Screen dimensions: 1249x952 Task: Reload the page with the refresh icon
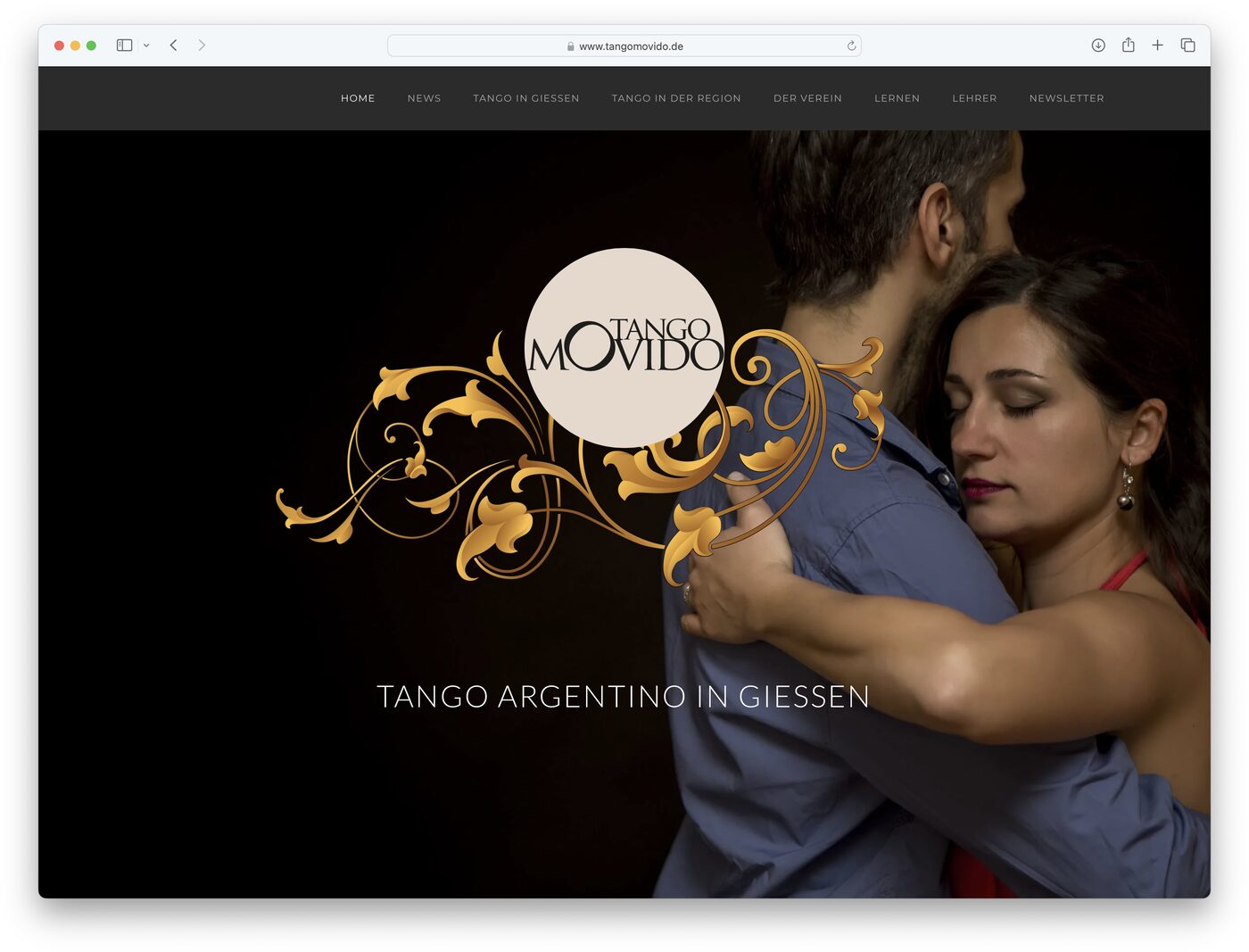851,46
